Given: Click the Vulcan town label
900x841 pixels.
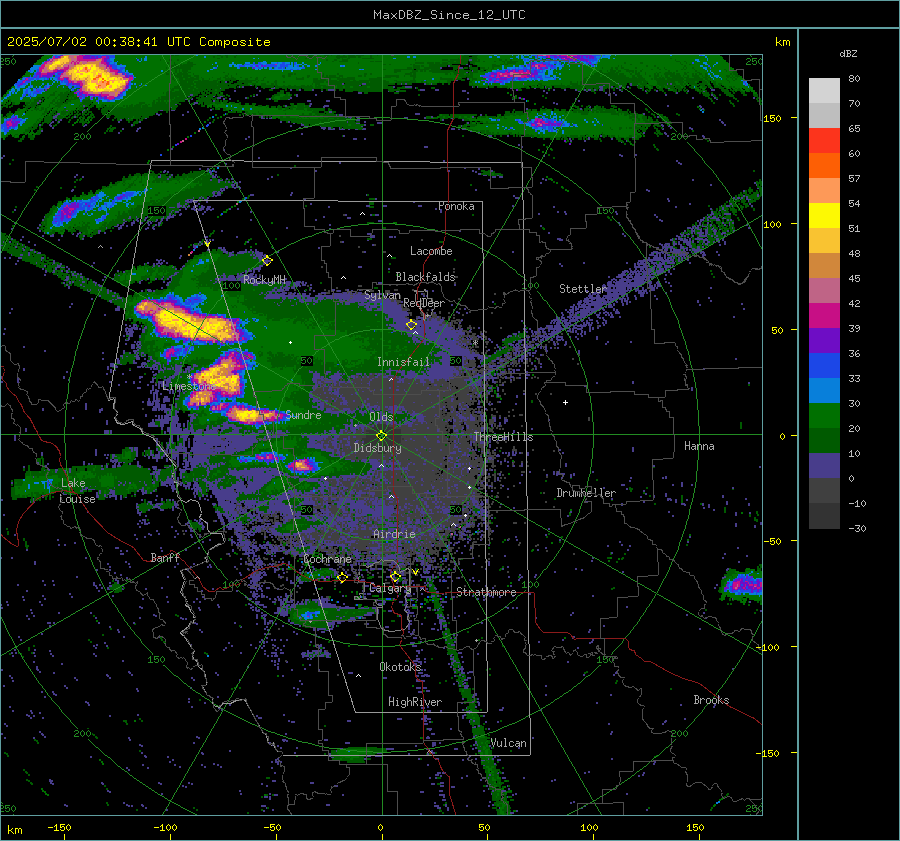Looking at the screenshot, I should pyautogui.click(x=509, y=743).
